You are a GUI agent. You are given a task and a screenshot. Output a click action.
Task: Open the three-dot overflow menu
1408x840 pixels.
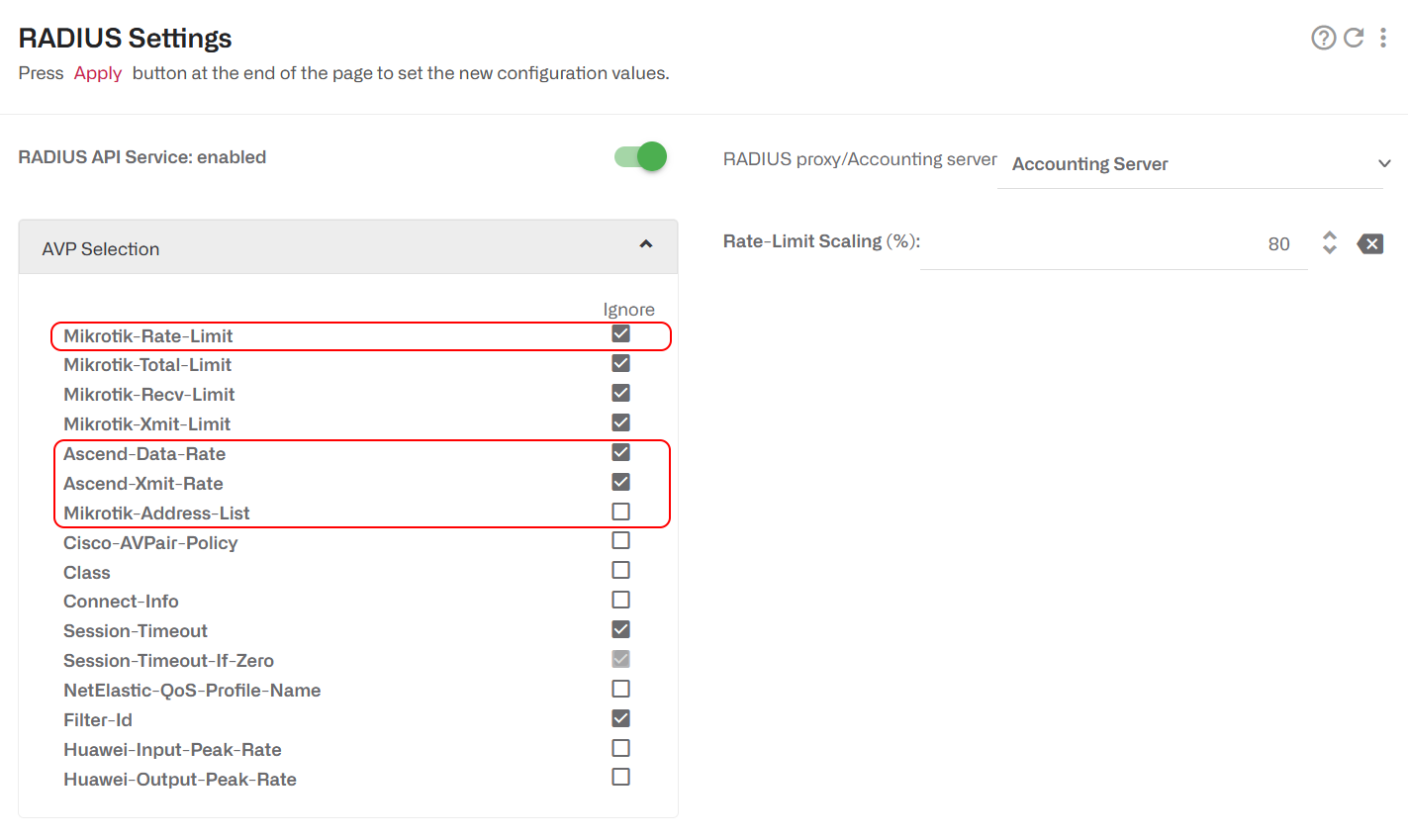tap(1383, 38)
